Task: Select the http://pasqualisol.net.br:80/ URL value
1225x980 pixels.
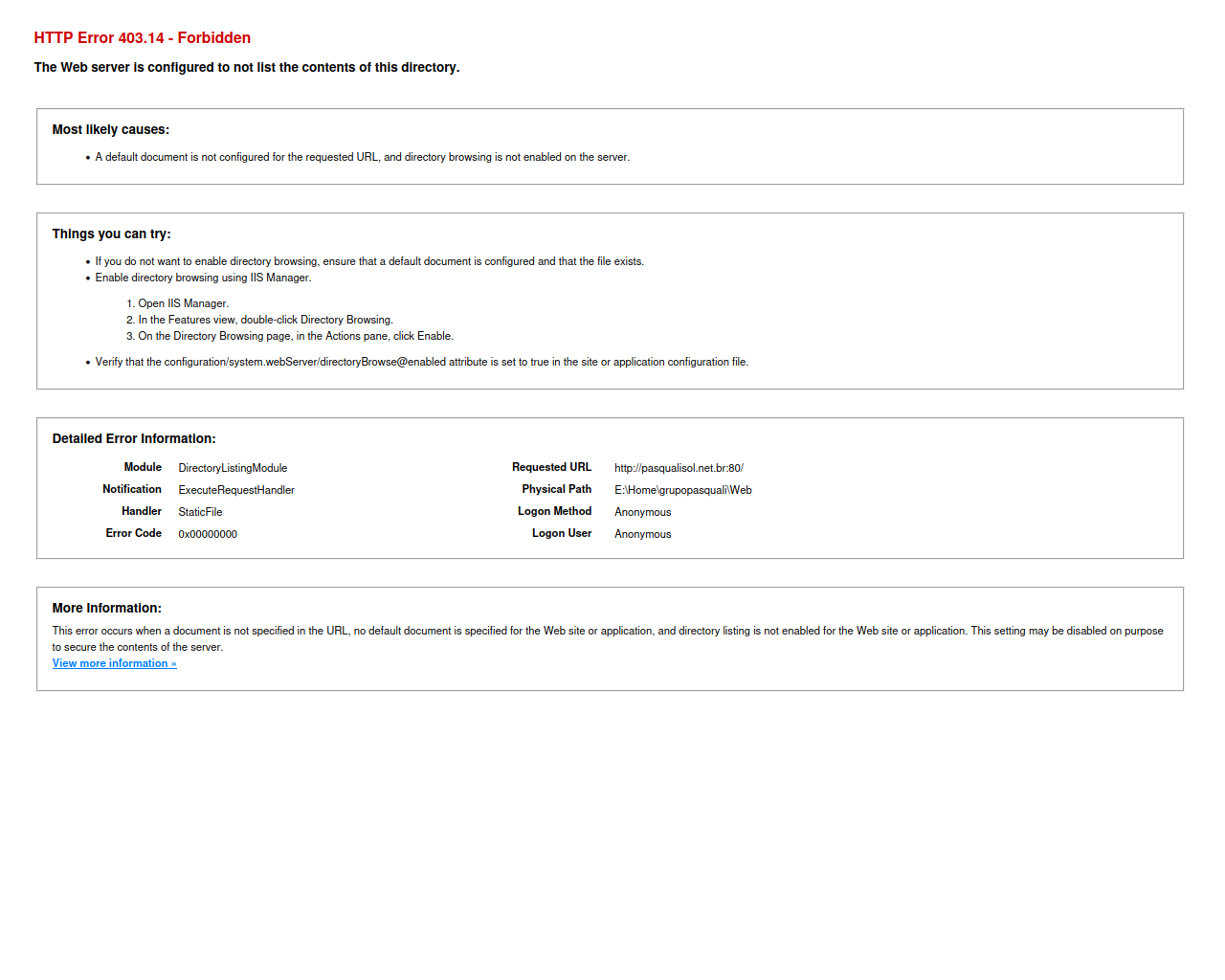Action: tap(679, 468)
